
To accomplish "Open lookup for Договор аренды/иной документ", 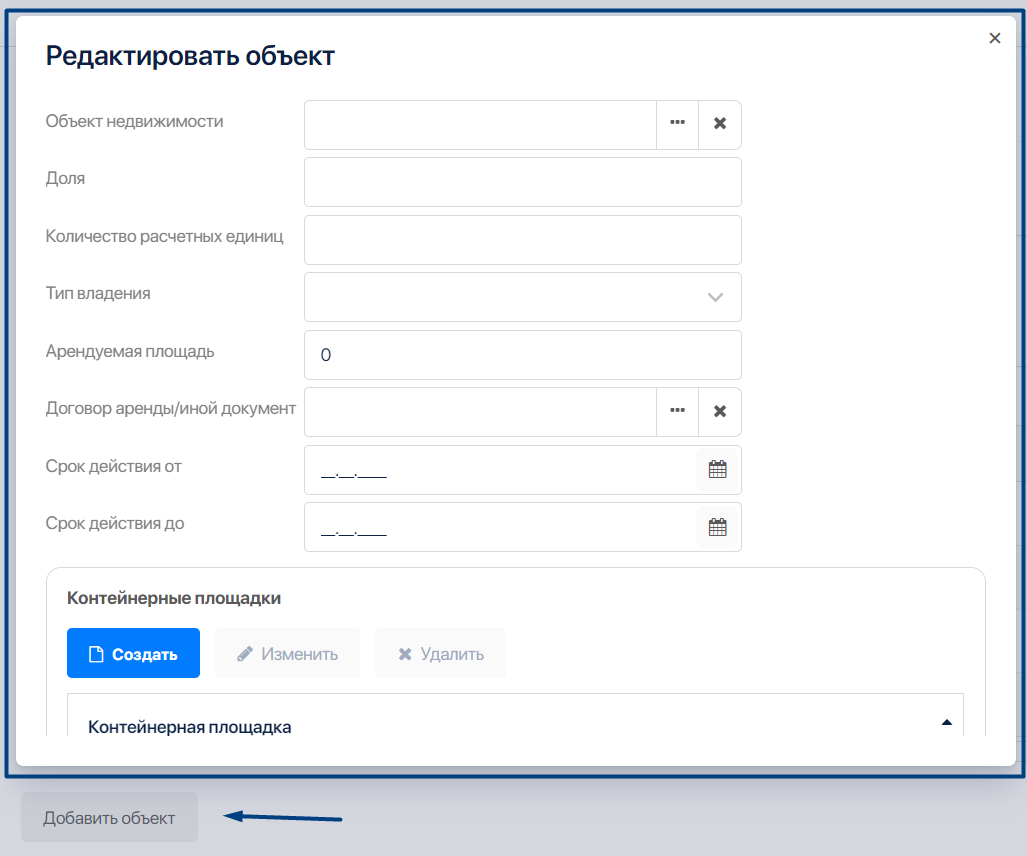I will pyautogui.click(x=677, y=411).
